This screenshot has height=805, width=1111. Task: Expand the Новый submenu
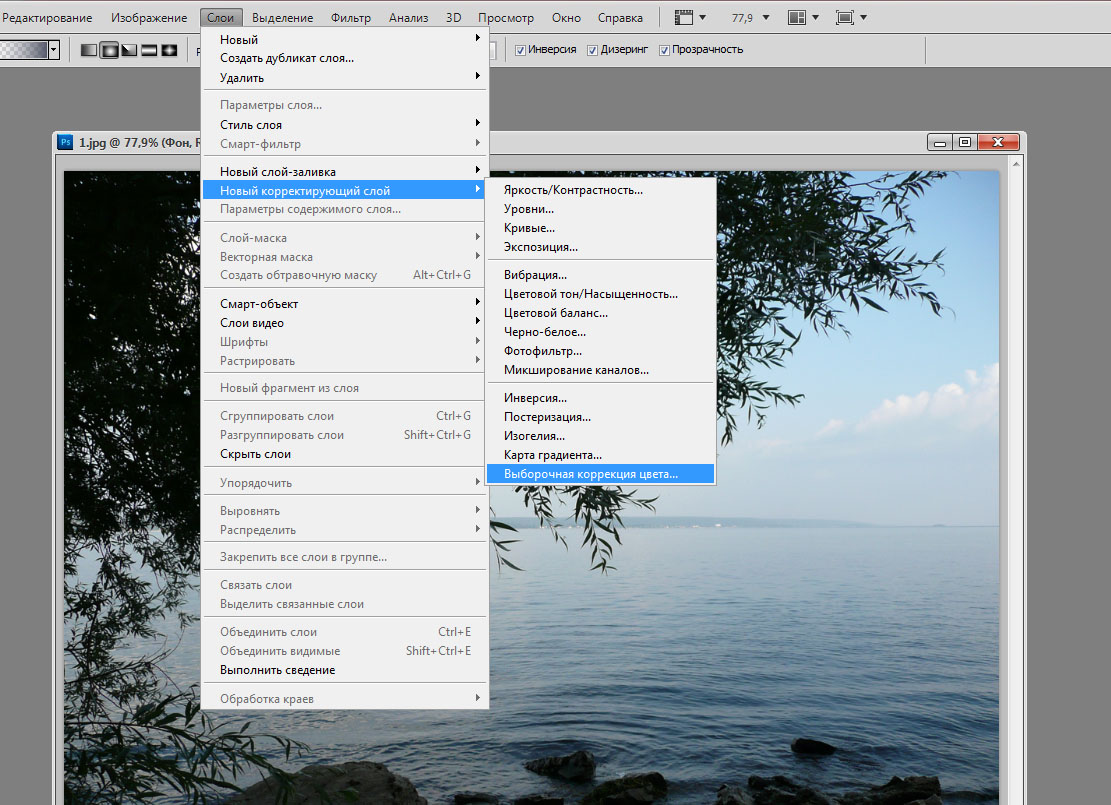point(344,39)
